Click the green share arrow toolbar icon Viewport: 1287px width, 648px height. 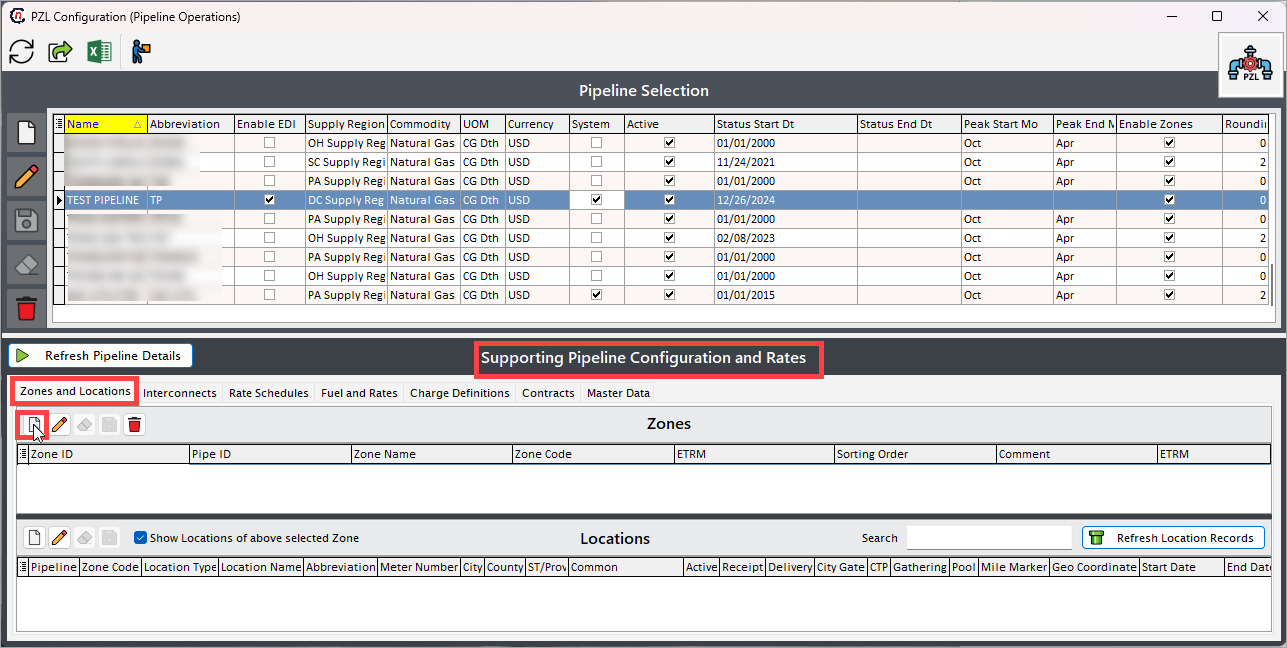point(61,52)
